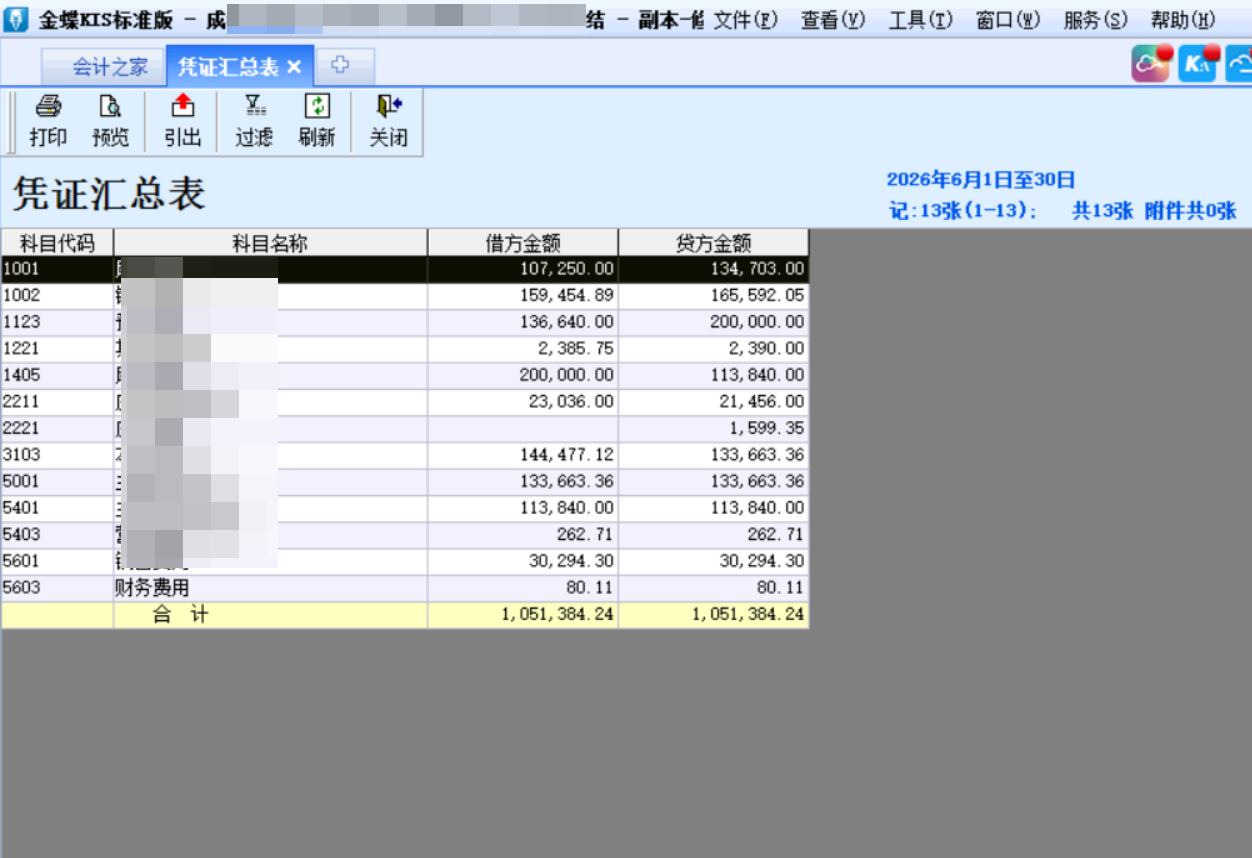Open the Filter (过滤) tool
The image size is (1252, 858).
pyautogui.click(x=254, y=121)
